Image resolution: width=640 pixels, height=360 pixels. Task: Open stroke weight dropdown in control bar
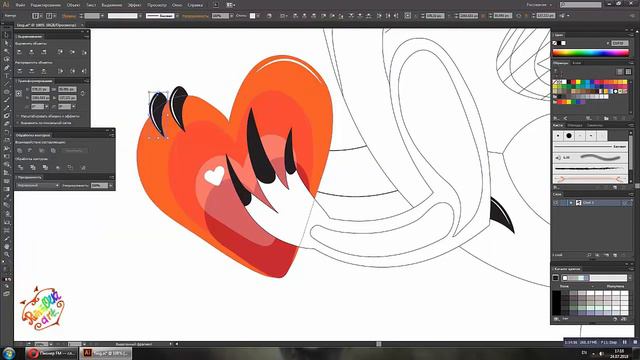(x=102, y=16)
